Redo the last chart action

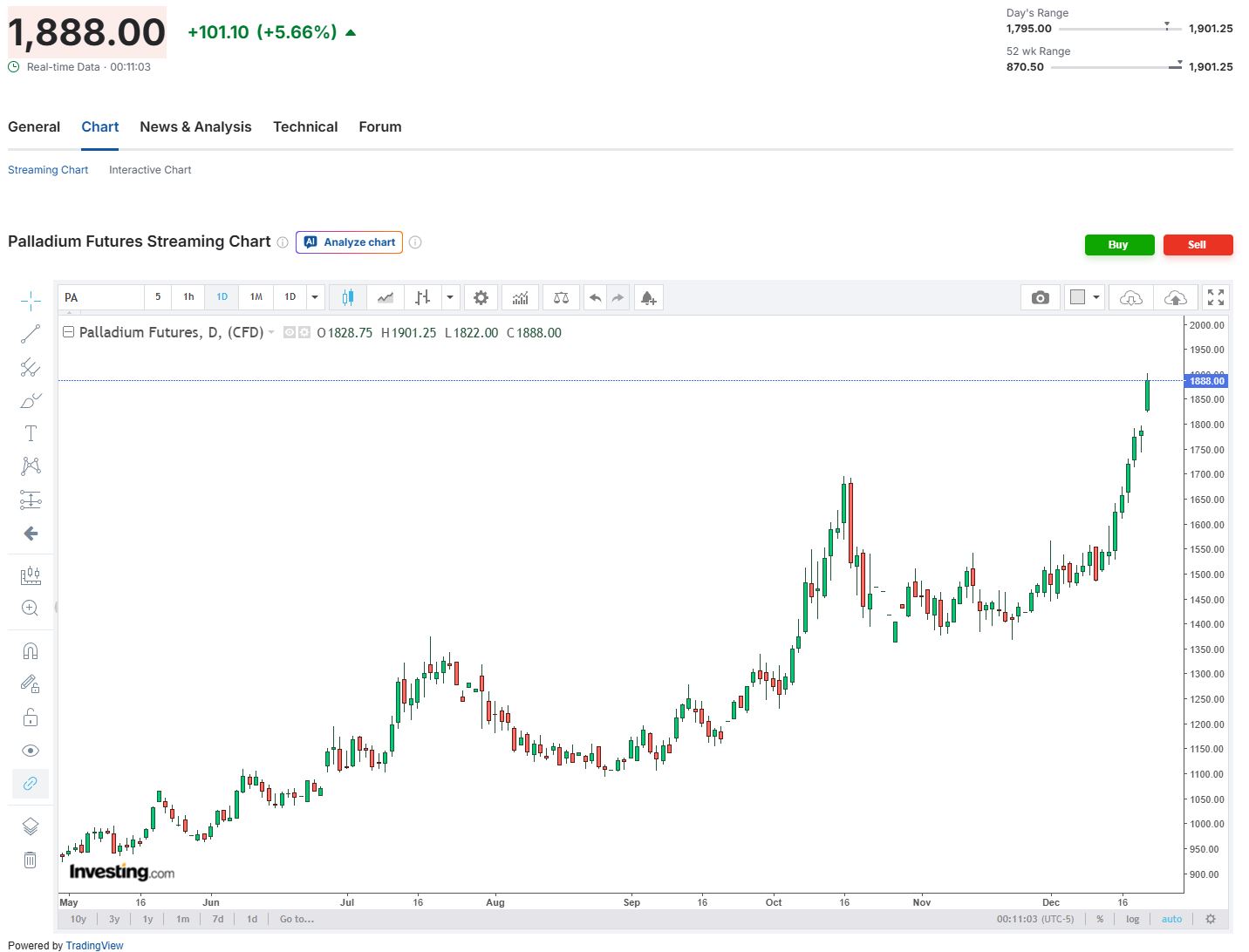[618, 297]
